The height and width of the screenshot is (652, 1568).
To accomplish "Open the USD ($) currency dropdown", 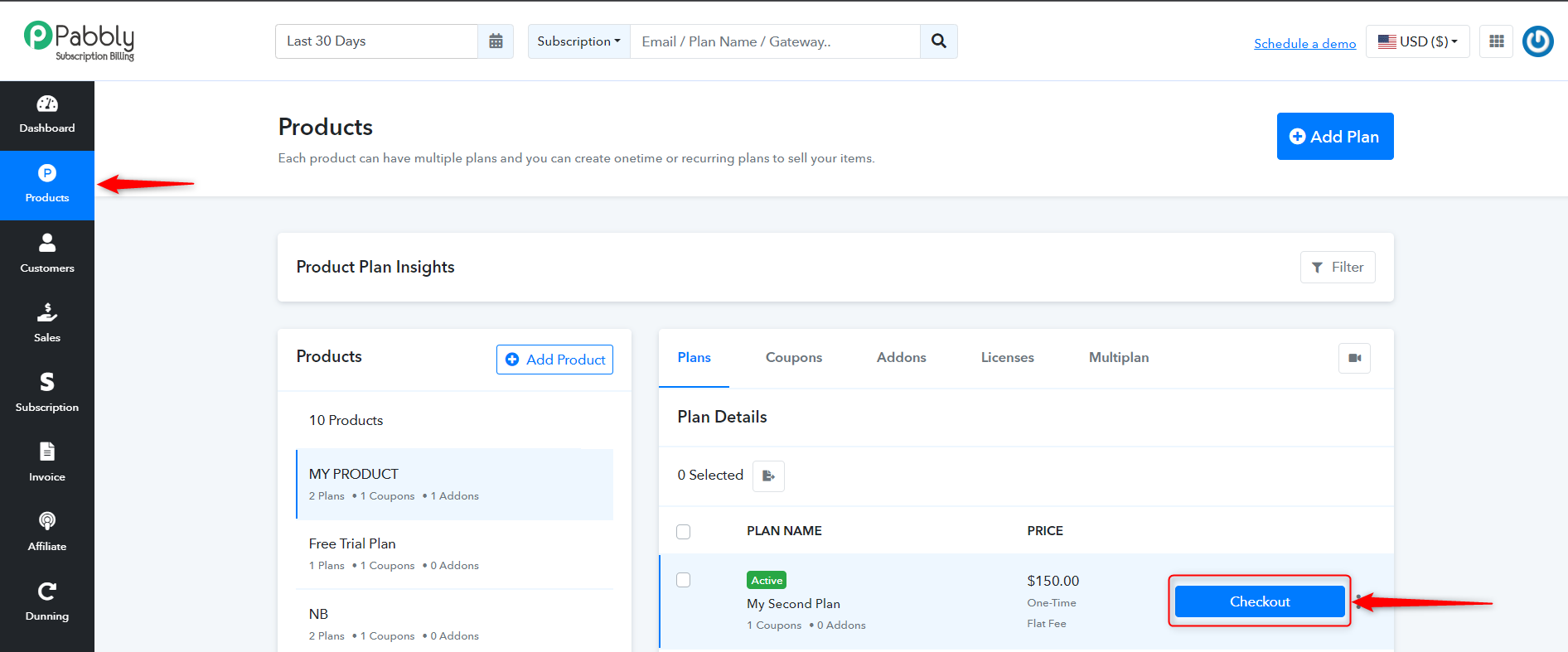I will [1418, 41].
